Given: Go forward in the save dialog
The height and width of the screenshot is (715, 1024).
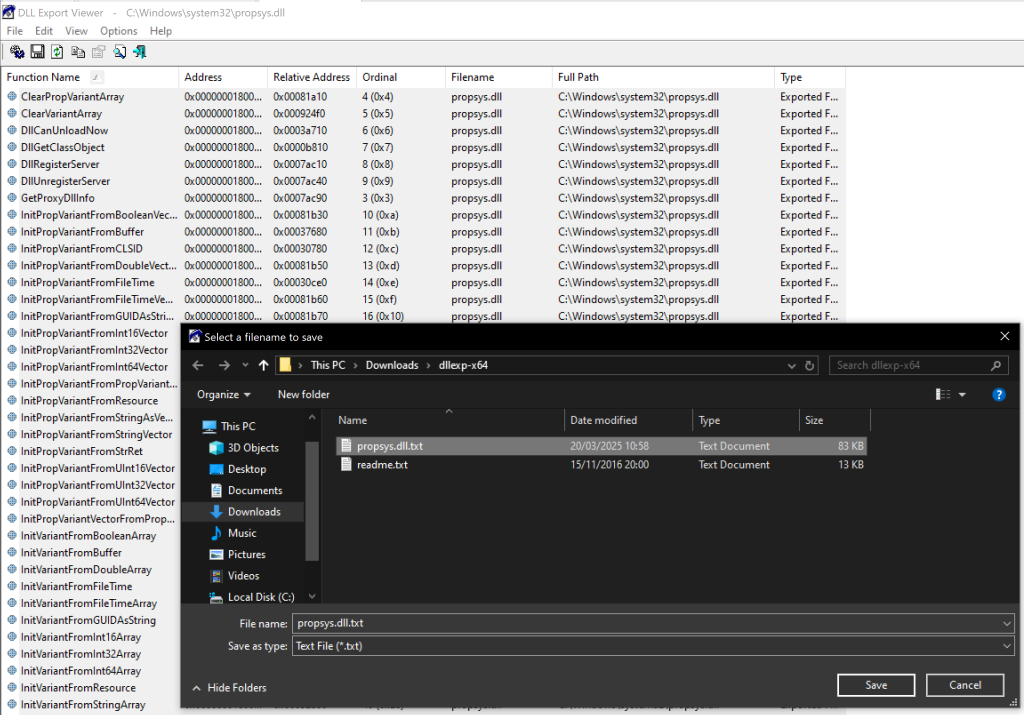Looking at the screenshot, I should (224, 366).
